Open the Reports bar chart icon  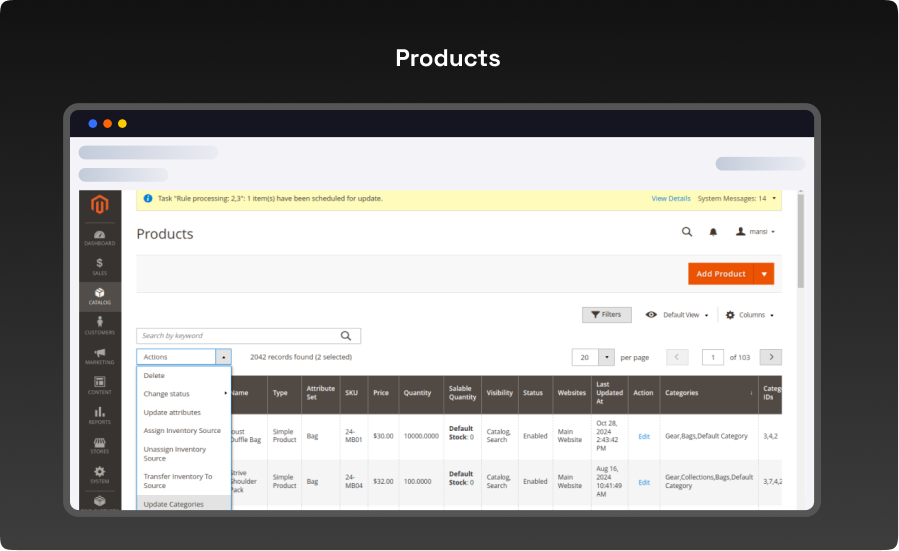point(99,415)
